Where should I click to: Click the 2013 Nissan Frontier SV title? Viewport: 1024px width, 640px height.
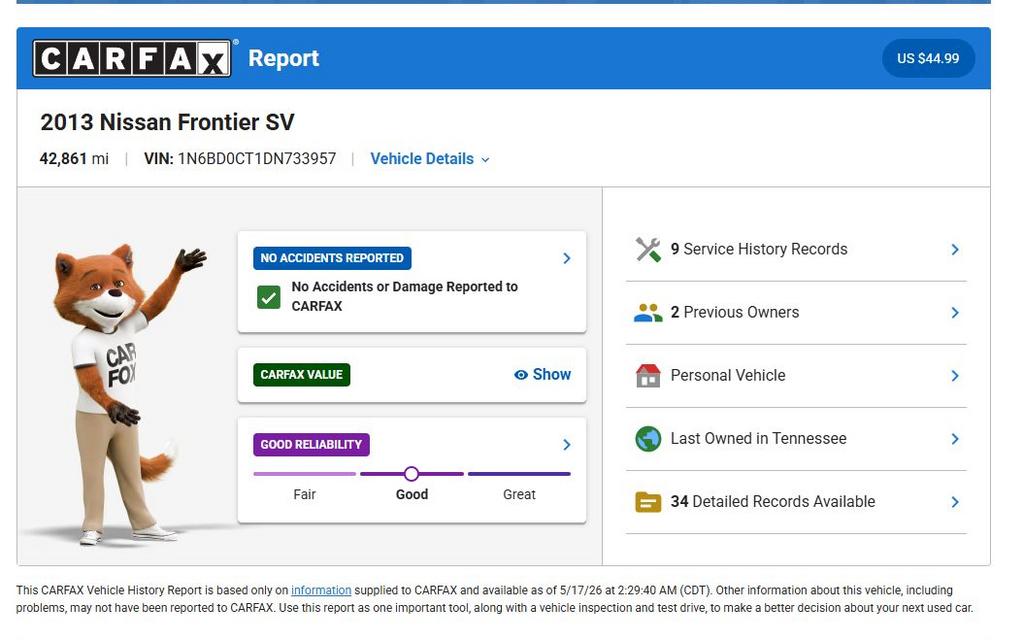click(x=167, y=122)
